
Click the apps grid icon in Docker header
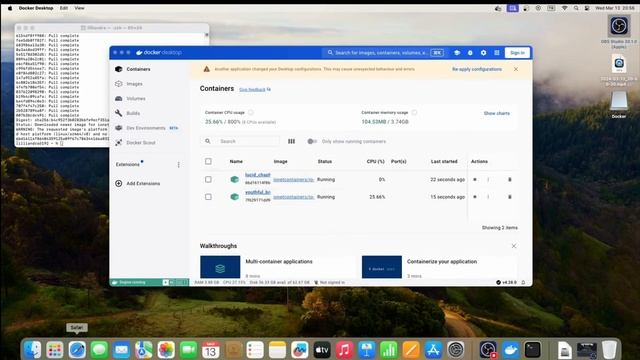[x=497, y=53]
